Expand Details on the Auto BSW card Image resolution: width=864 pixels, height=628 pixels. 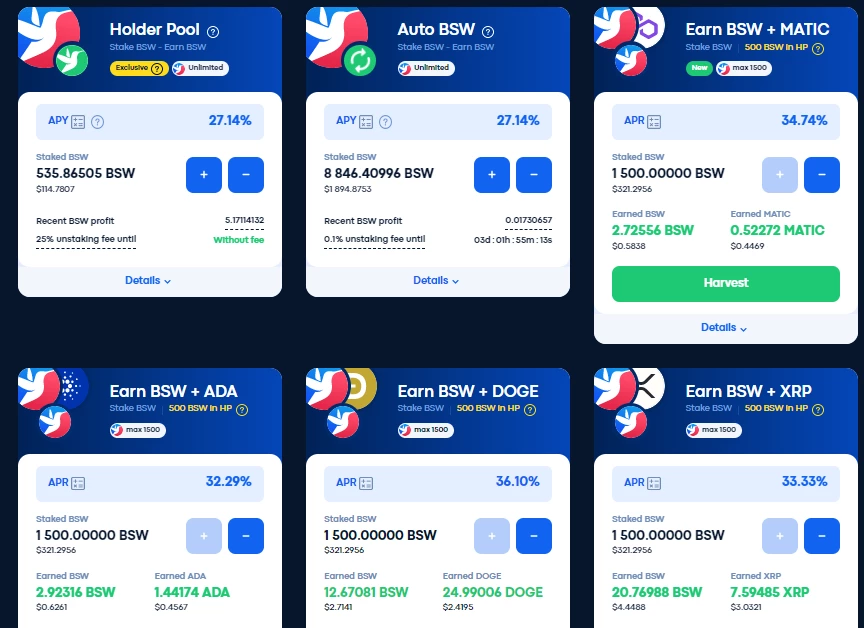(436, 280)
